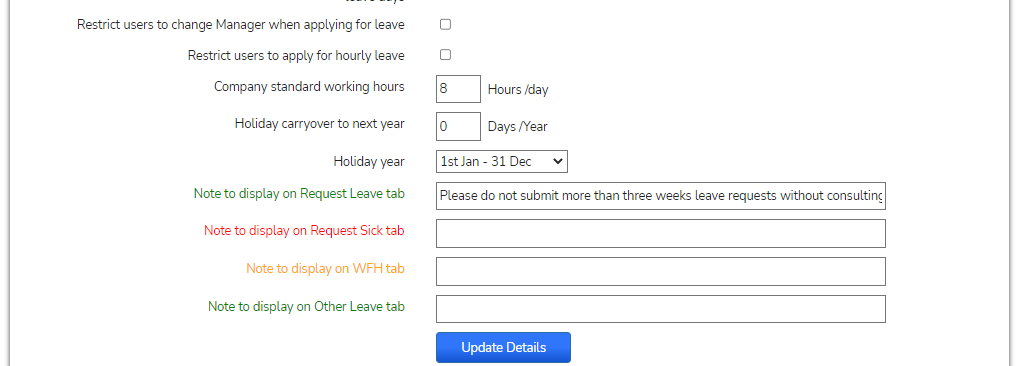The height and width of the screenshot is (366, 1024).
Task: Focus the empty Request Sick note field
Action: coord(661,233)
